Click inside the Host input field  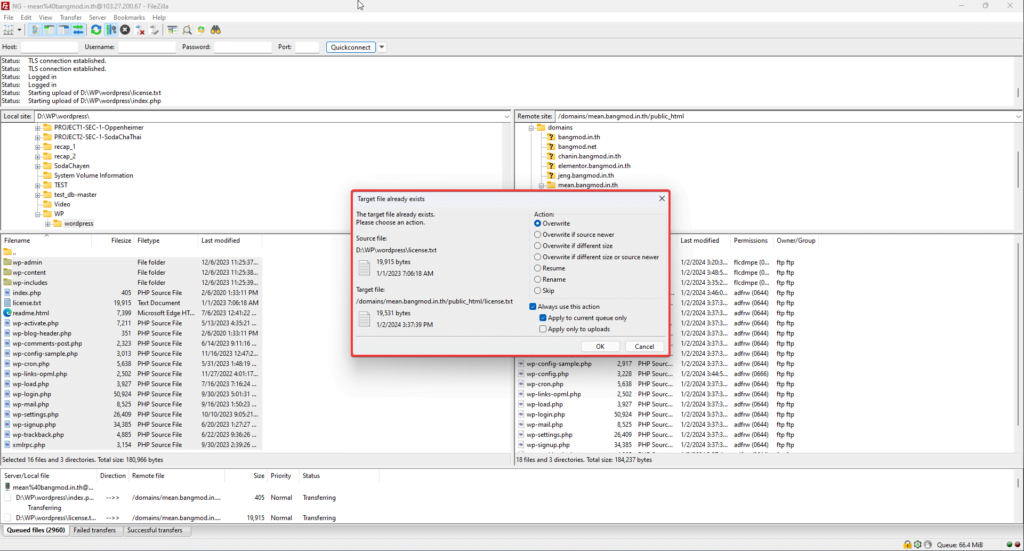coord(50,47)
